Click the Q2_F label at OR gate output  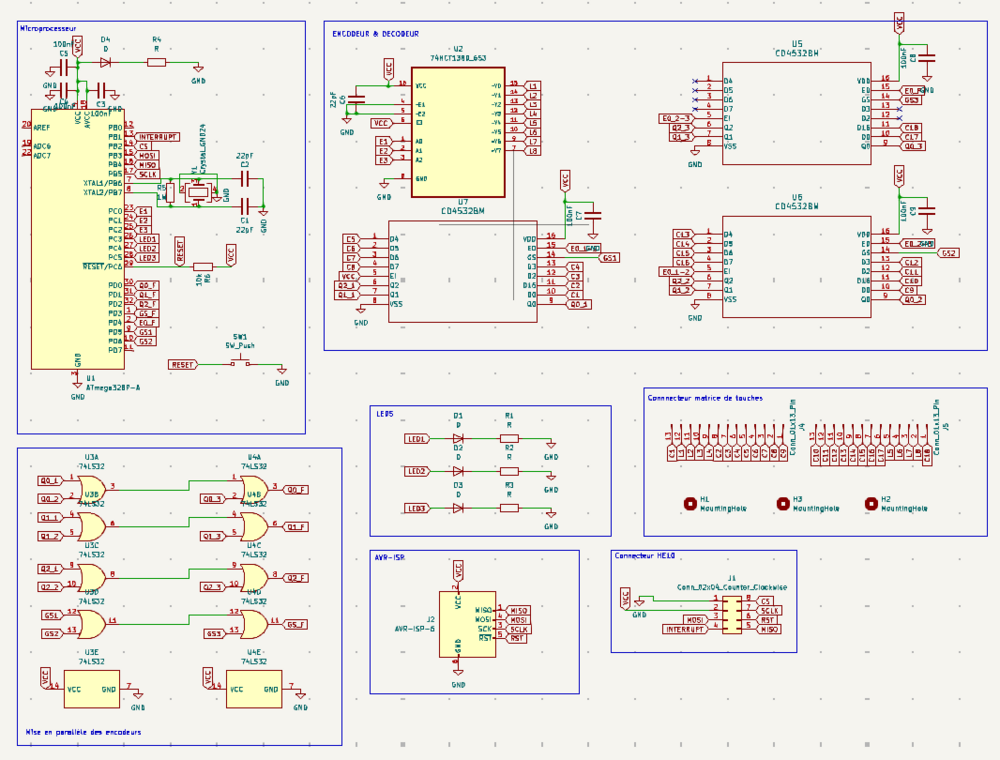(x=296, y=578)
